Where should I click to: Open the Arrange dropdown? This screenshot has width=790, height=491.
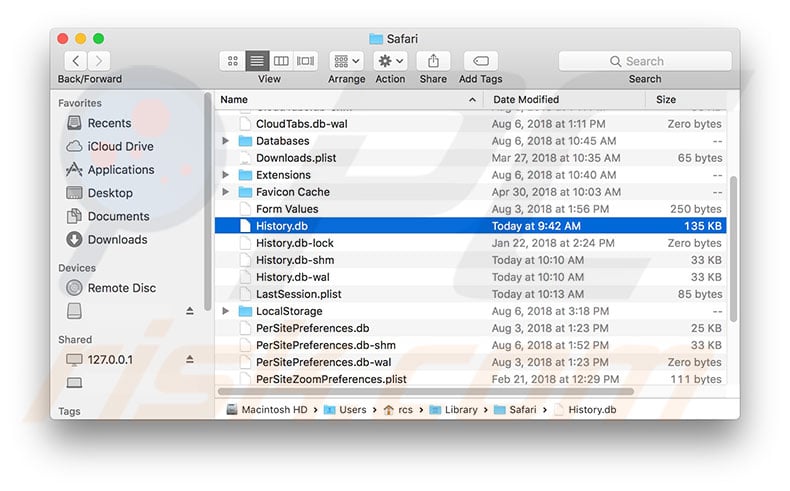(x=346, y=61)
